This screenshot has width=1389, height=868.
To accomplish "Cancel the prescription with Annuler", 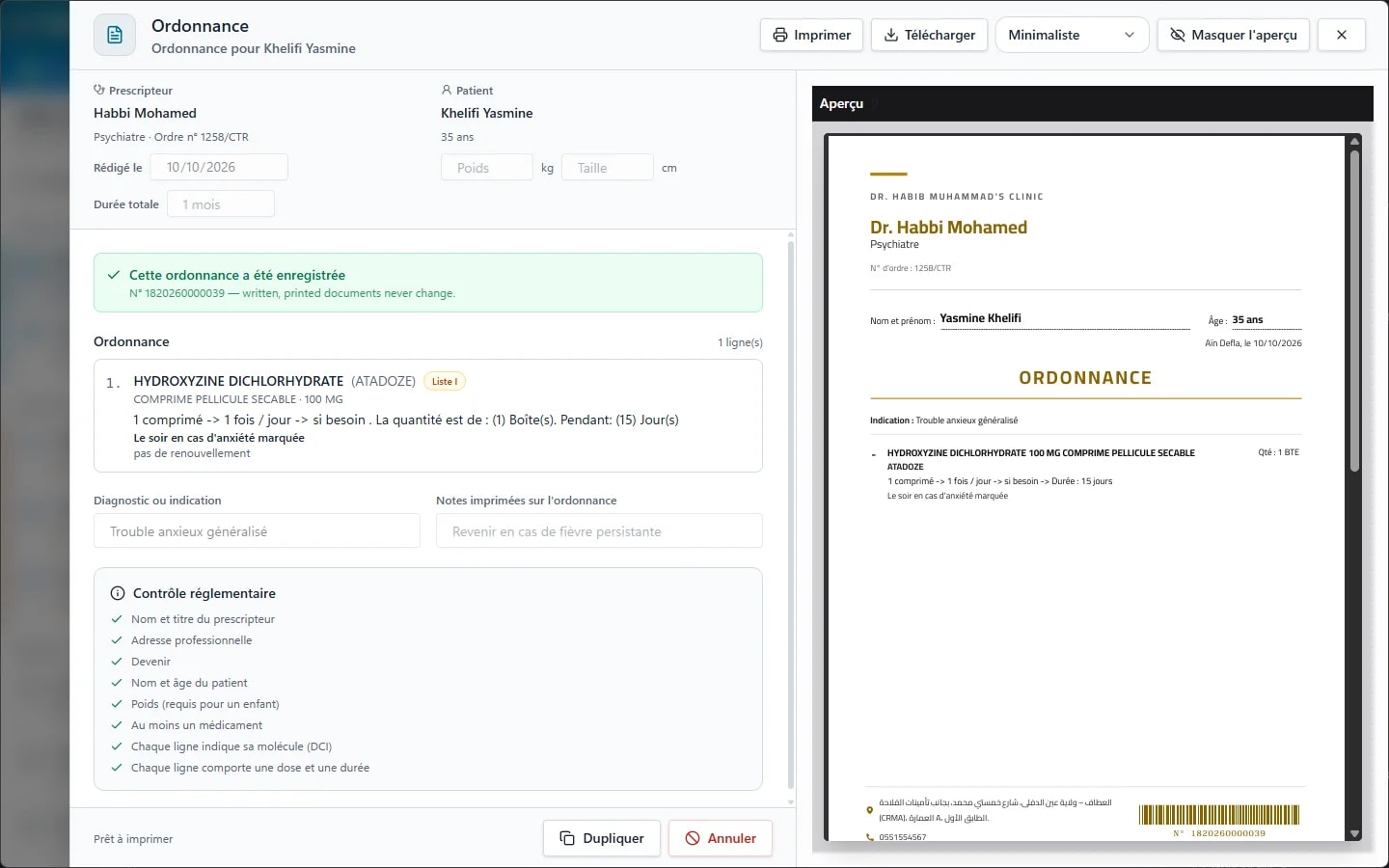I will [x=721, y=838].
